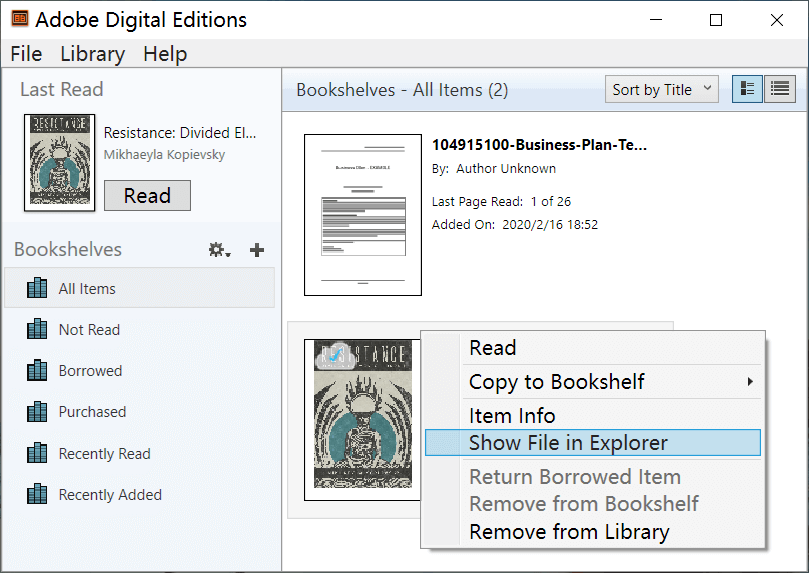This screenshot has width=809, height=573.
Task: Open bookshelf options gear icon
Action: click(x=219, y=250)
